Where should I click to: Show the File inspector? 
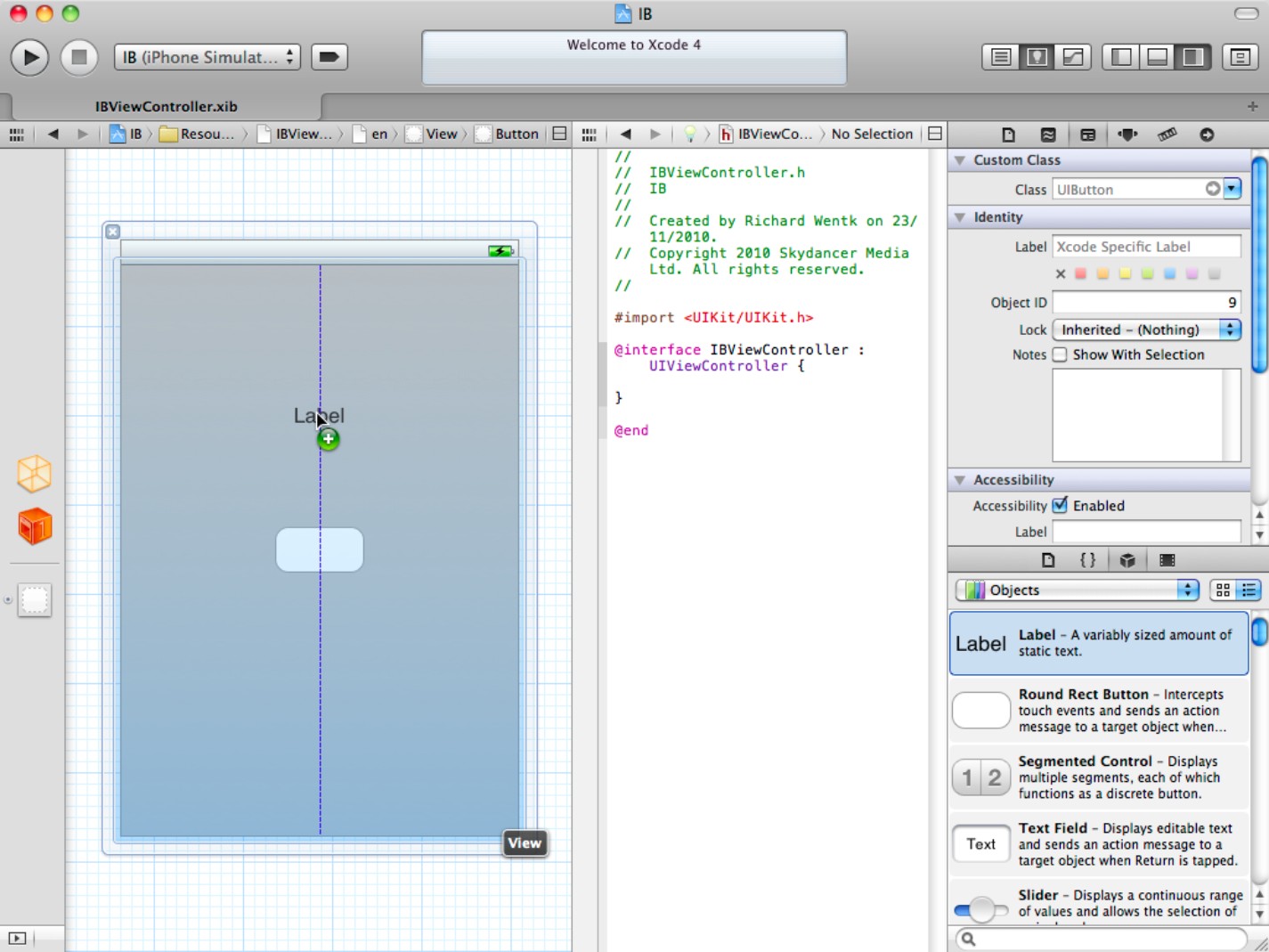coord(1008,134)
